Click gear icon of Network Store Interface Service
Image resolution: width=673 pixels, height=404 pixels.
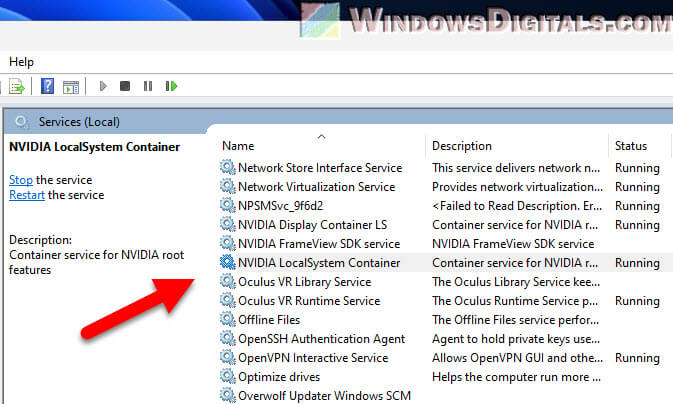(227, 167)
